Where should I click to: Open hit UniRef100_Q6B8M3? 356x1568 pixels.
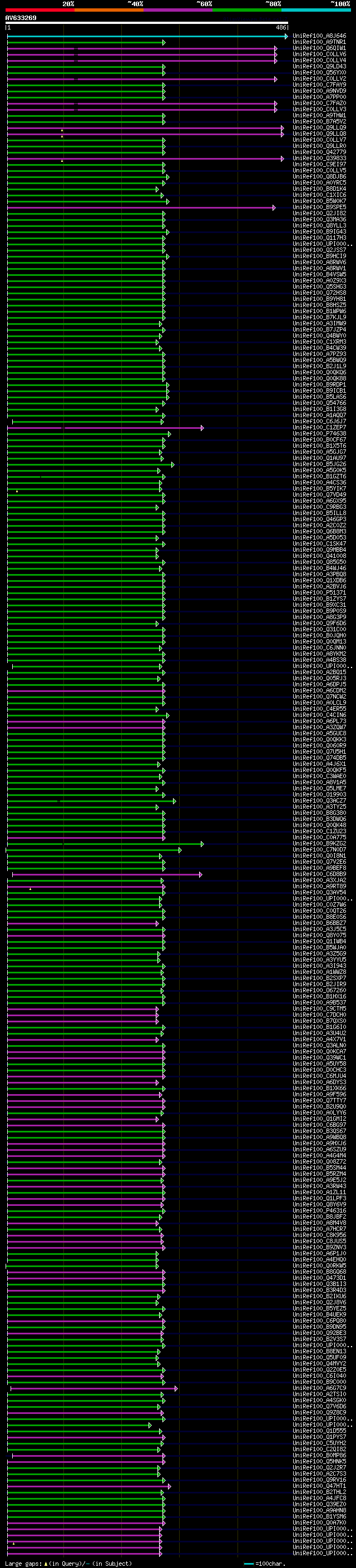pos(319,532)
